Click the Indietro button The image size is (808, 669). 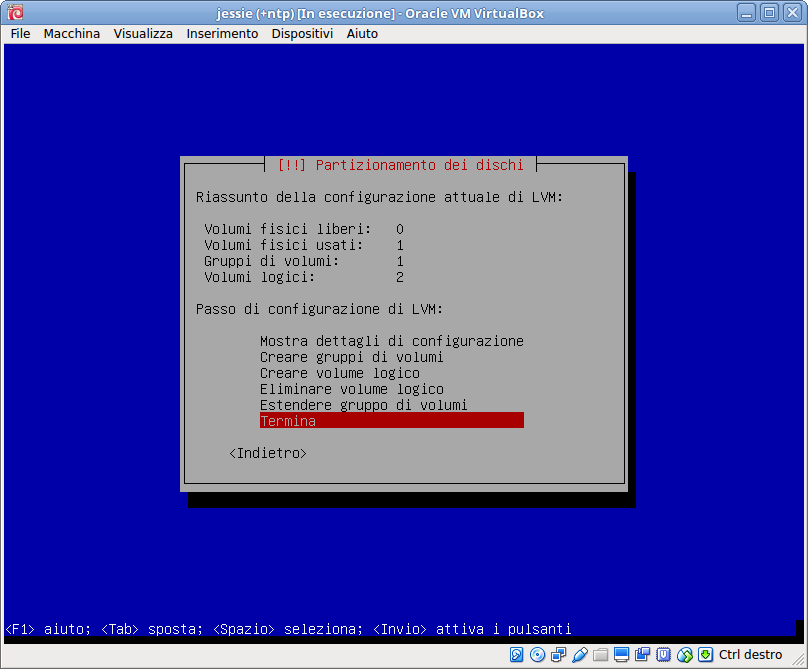268,453
